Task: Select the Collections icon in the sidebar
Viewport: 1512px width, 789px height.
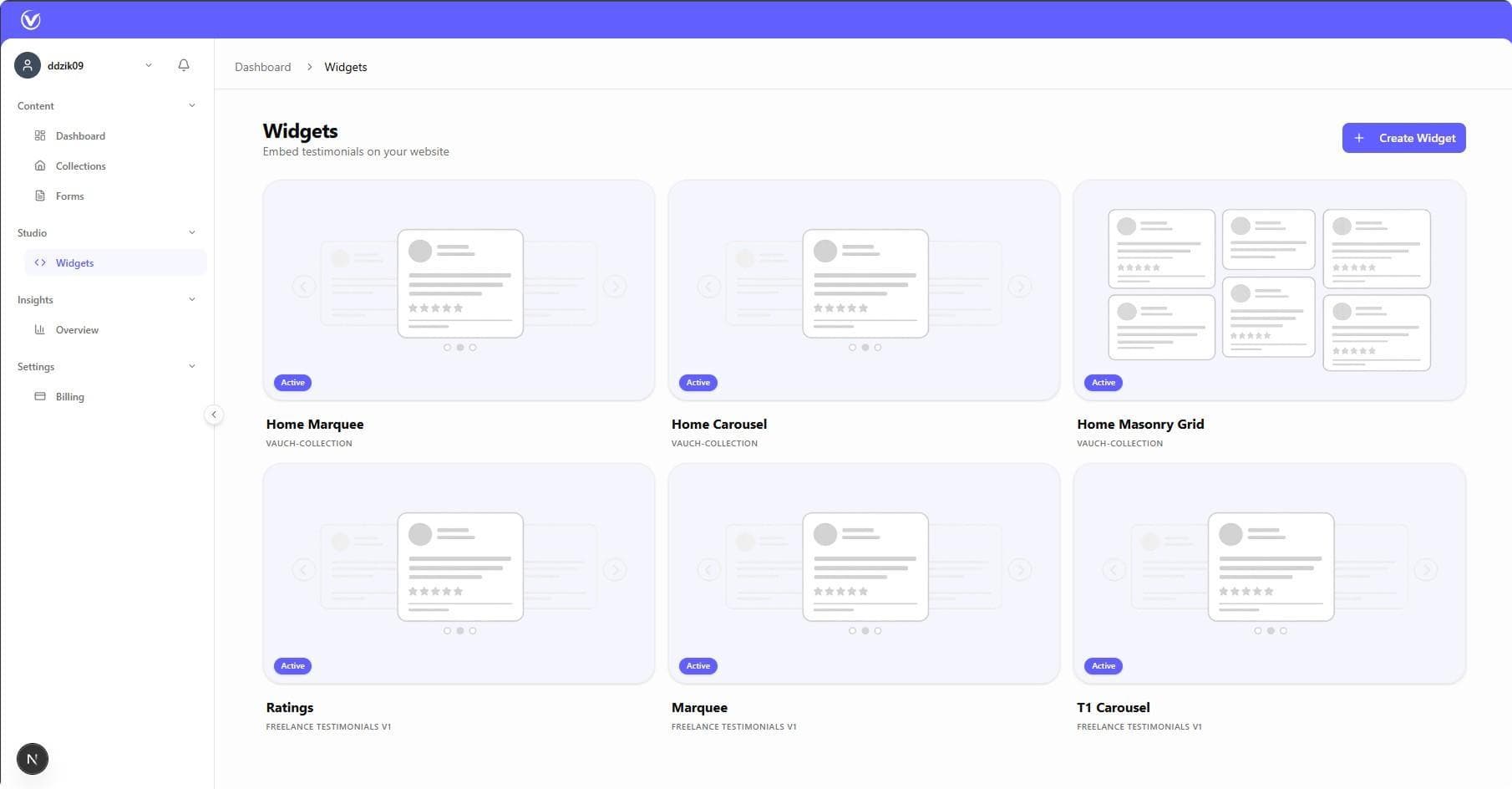Action: (40, 165)
